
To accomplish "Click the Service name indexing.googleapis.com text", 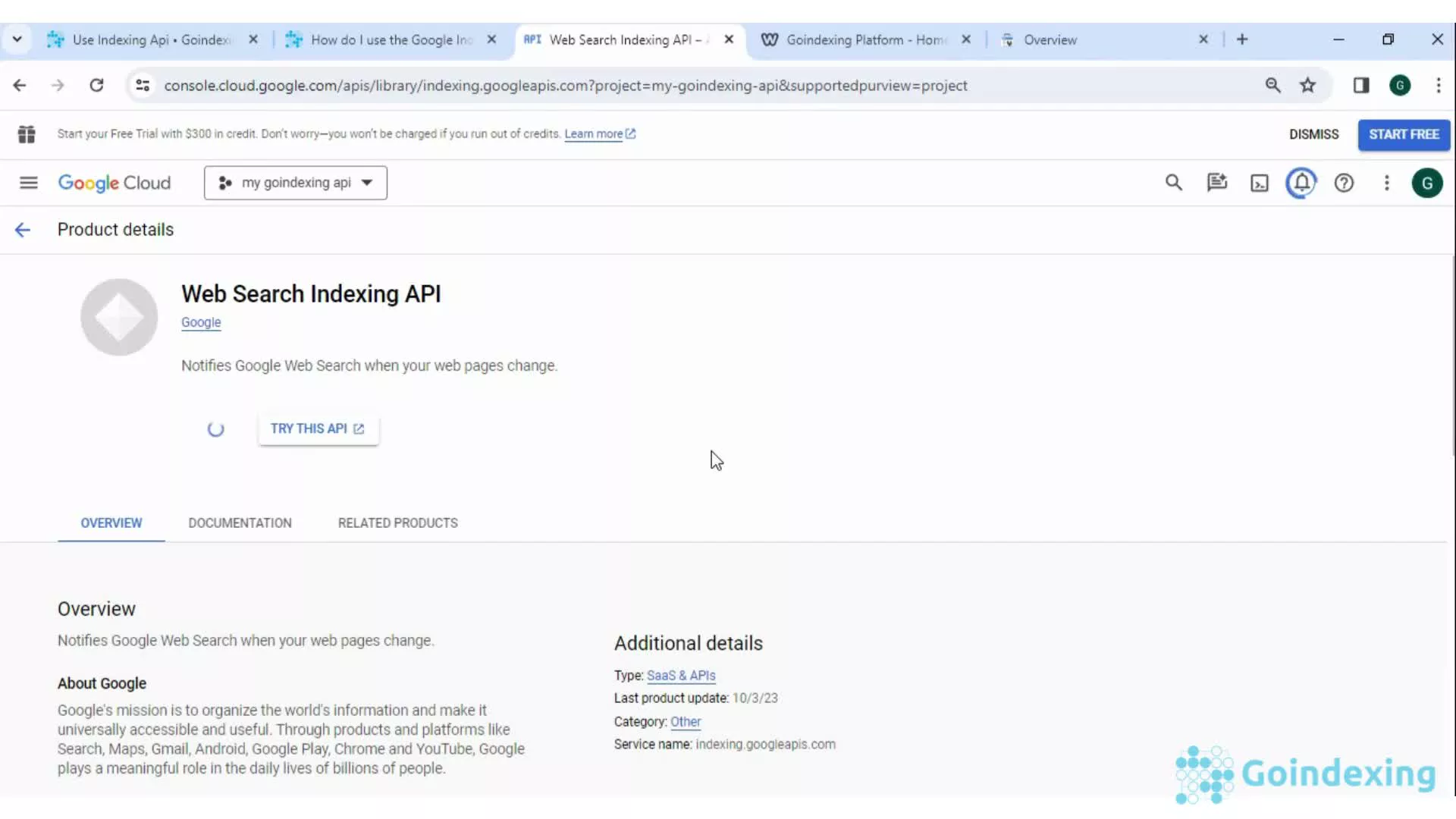I will [724, 745].
